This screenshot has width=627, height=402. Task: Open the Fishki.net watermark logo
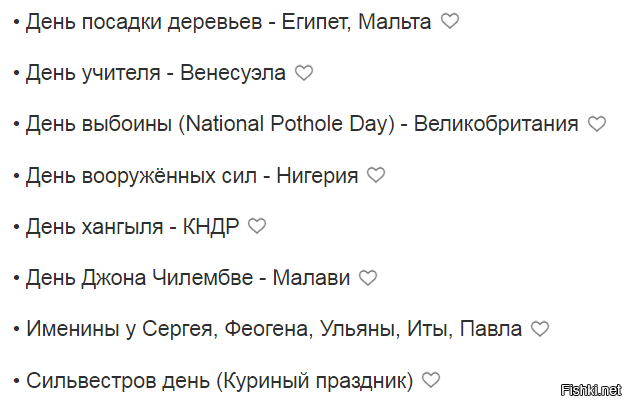coord(591,390)
